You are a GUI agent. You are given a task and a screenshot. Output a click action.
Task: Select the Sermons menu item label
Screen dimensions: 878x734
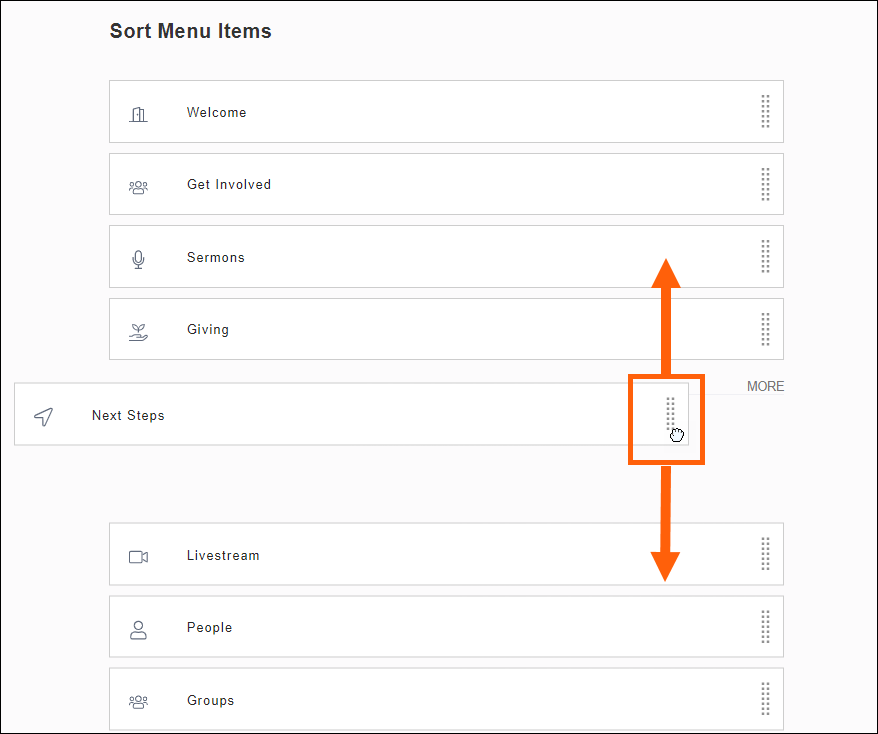click(x=216, y=258)
